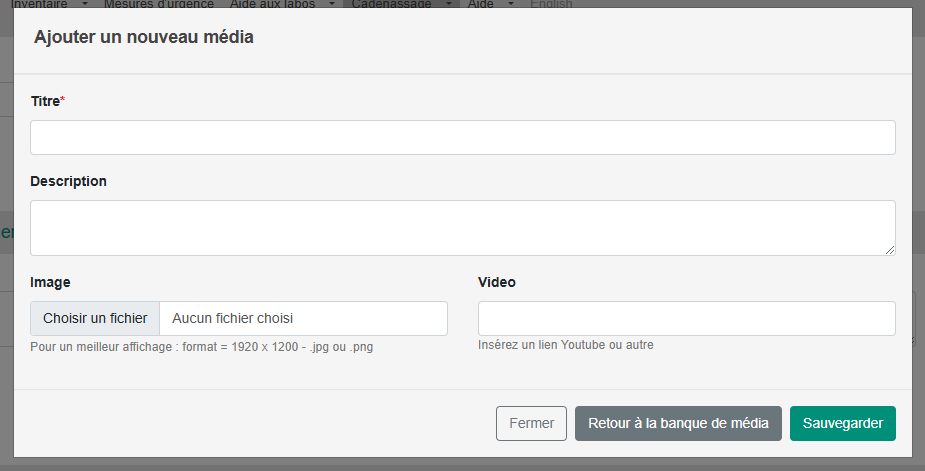Screen dimensions: 925x471
Task: Click the Video field label
Action: pos(497,282)
